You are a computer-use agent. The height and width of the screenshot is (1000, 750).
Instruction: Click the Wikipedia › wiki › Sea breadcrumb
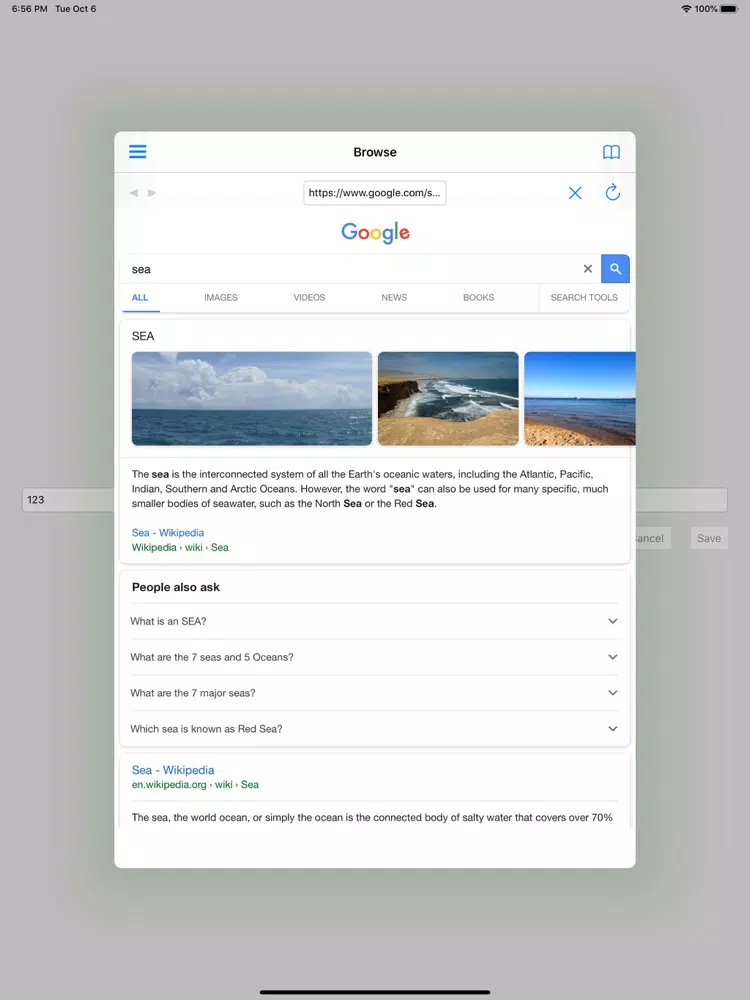point(180,547)
